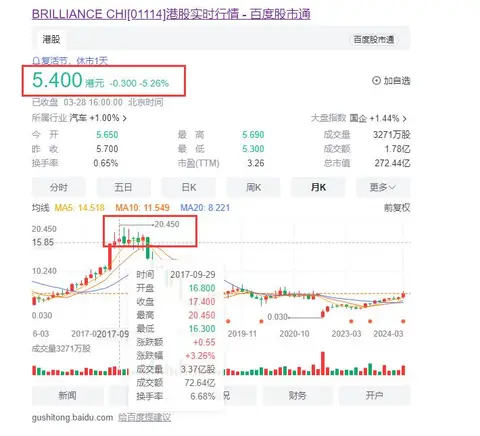Click the tall red volume bar spike

[x=322, y=363]
